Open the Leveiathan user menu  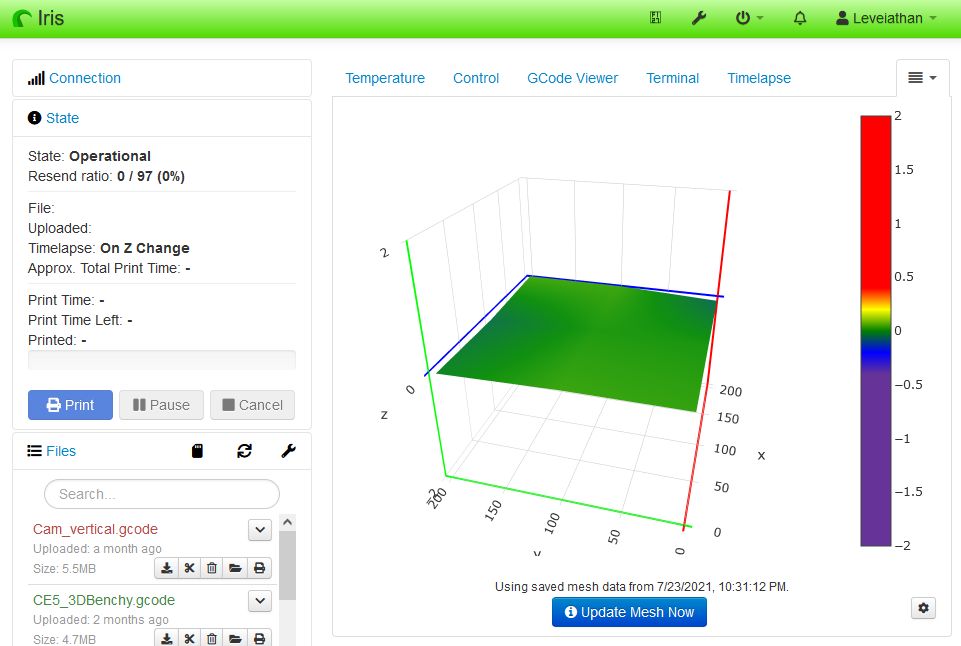pos(886,18)
